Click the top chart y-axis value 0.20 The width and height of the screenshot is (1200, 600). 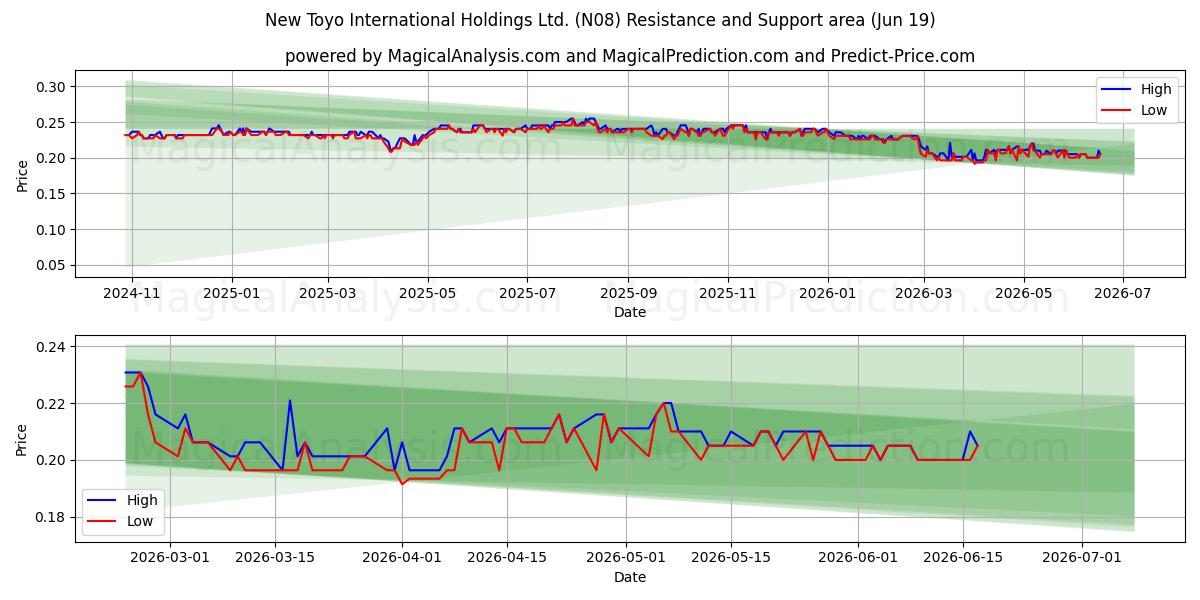[50, 158]
